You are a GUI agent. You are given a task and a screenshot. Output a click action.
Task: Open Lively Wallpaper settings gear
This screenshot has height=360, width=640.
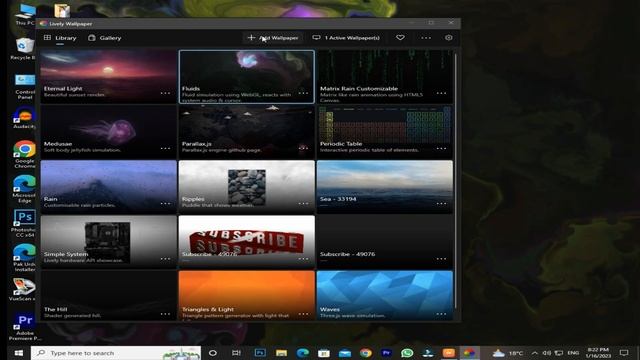(449, 38)
